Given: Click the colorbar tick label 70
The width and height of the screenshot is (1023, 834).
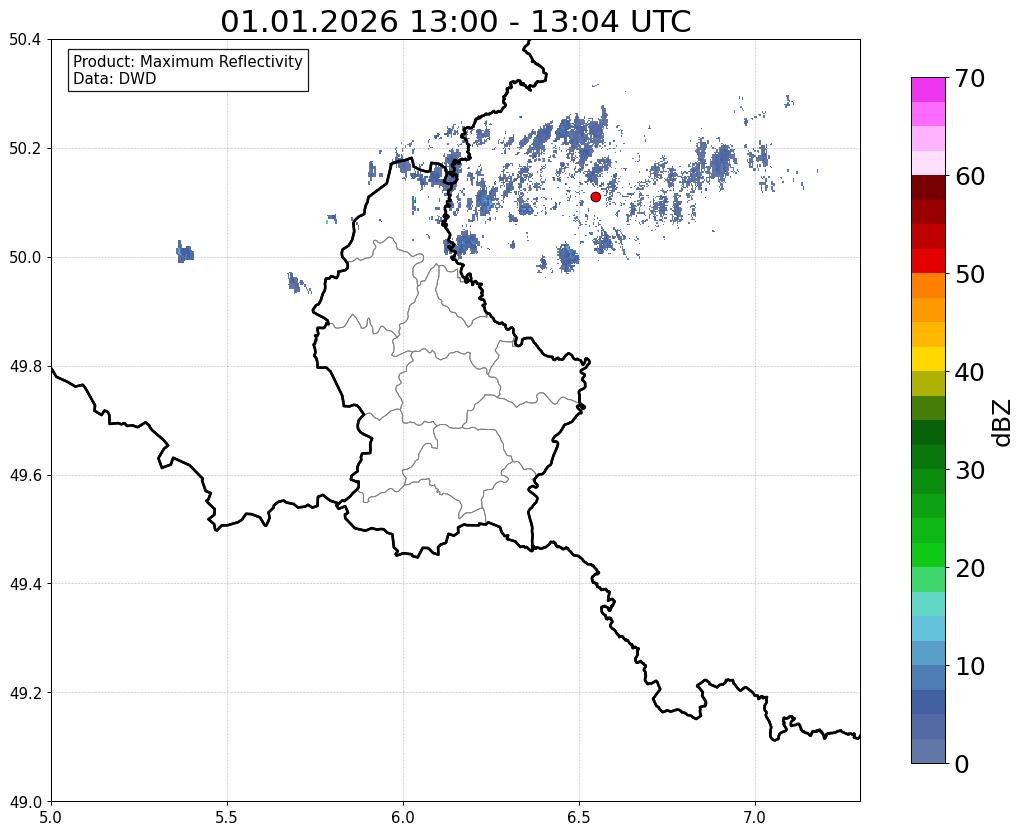Looking at the screenshot, I should [970, 78].
